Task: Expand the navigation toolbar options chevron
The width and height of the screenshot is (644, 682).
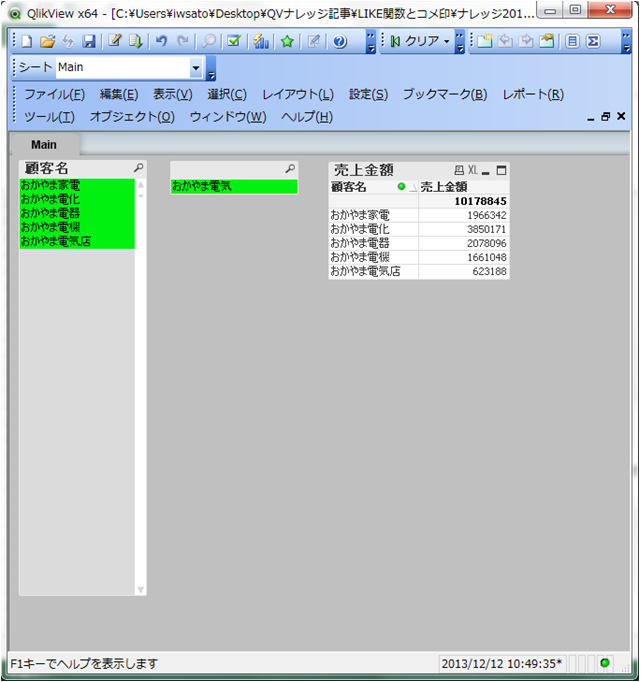Action: (x=460, y=42)
